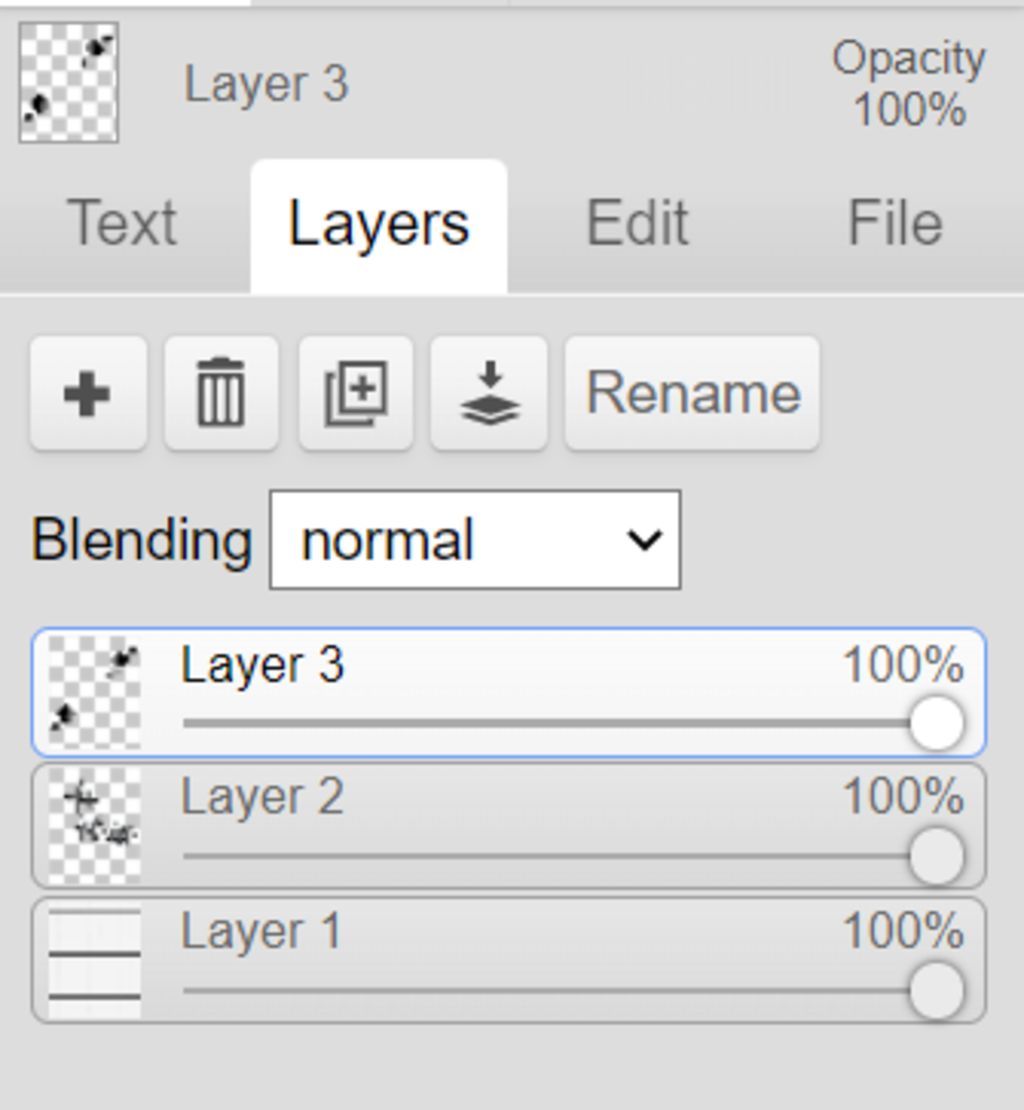
Task: Merge layer down with the stack-arrow icon
Action: pos(489,394)
